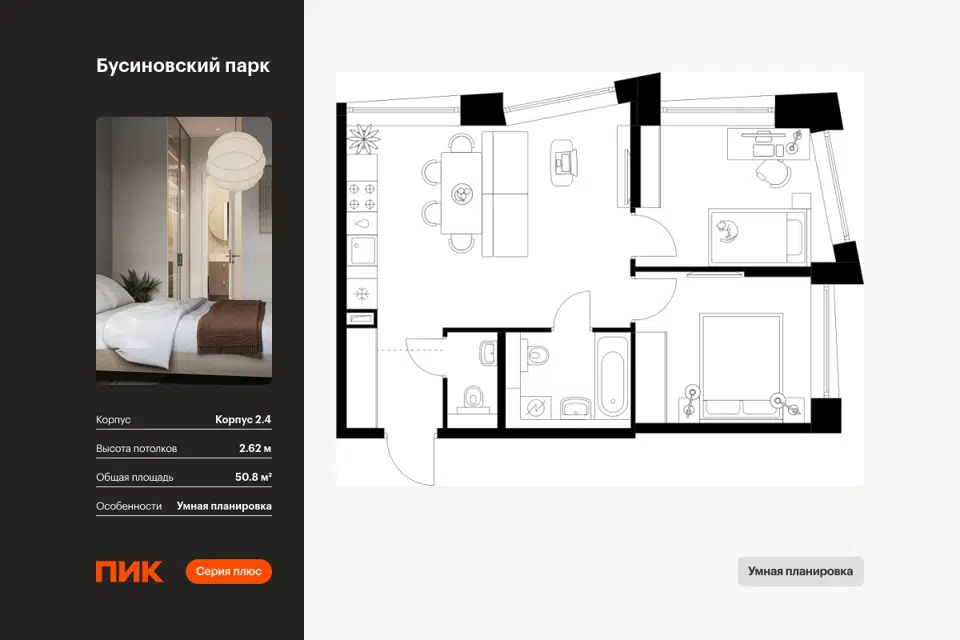Click the total area value 50.8 м²
The height and width of the screenshot is (640, 960).
tap(253, 476)
